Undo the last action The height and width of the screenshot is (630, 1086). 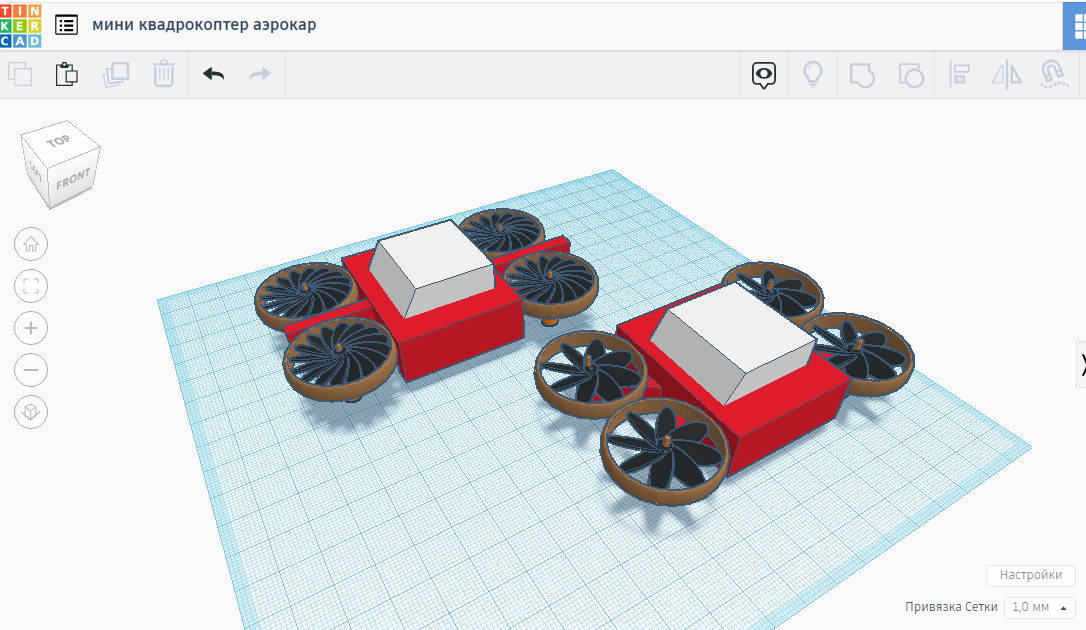[213, 74]
